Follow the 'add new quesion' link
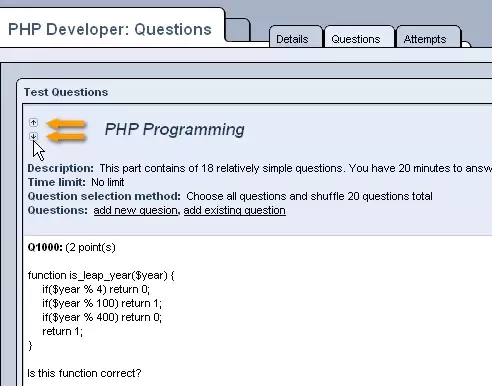Screen dimensions: 492x386 136,210
